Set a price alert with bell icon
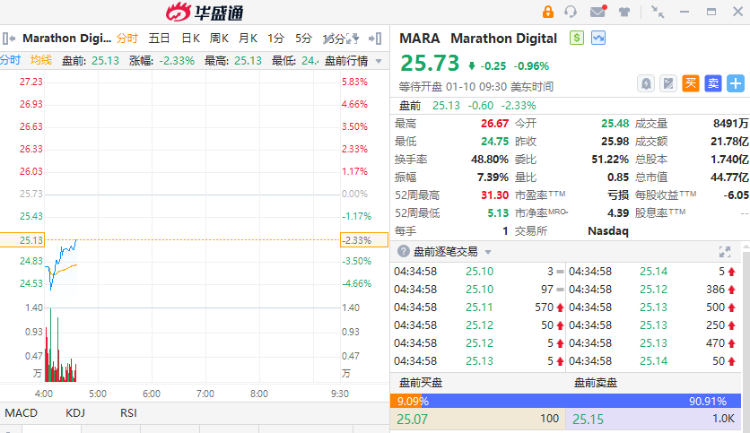The height and width of the screenshot is (433, 750). tap(646, 83)
